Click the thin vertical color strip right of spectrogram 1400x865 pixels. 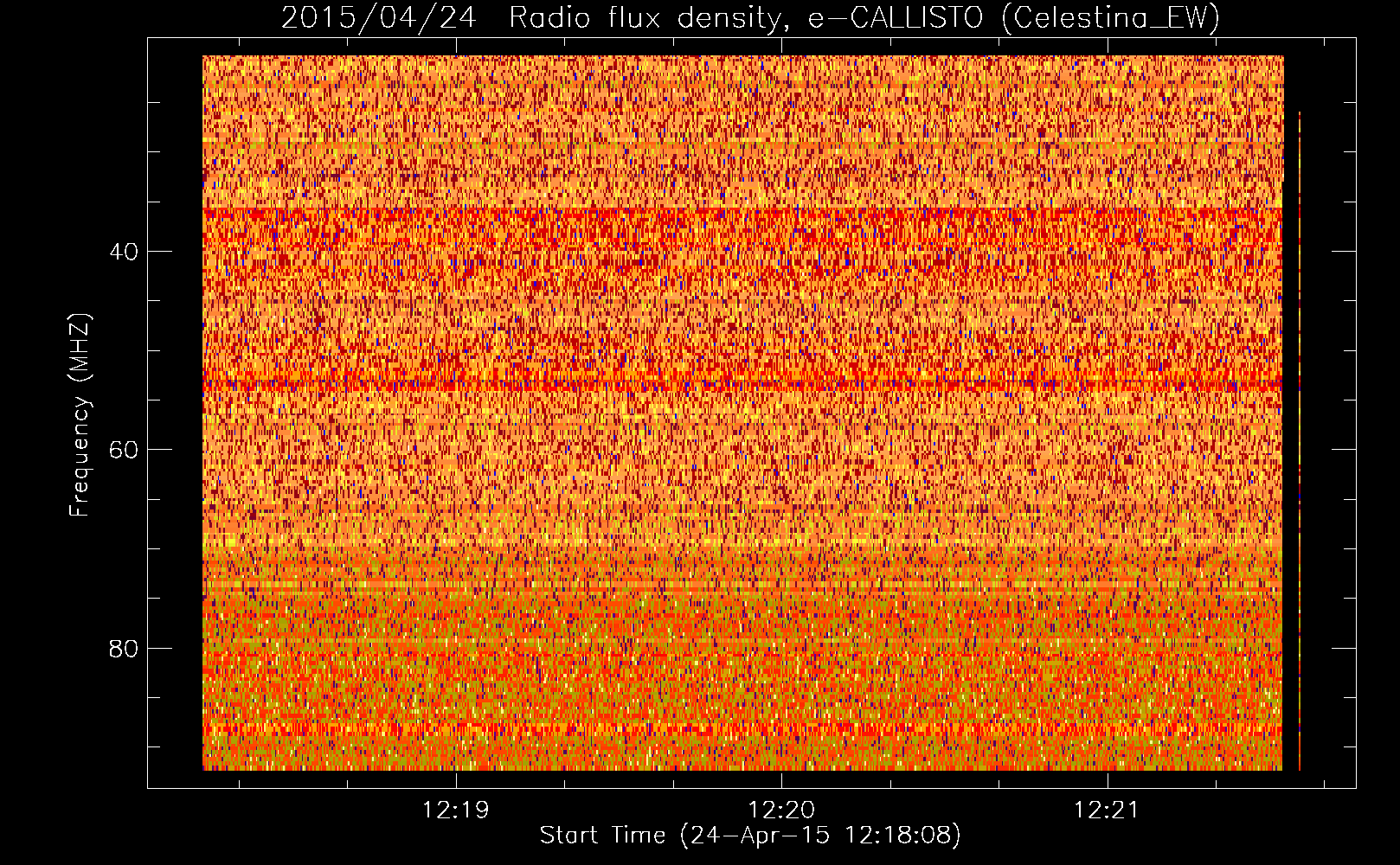tap(1299, 440)
